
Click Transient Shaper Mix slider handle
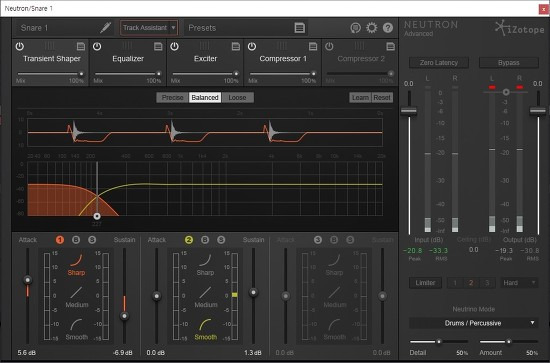pyautogui.click(x=81, y=74)
